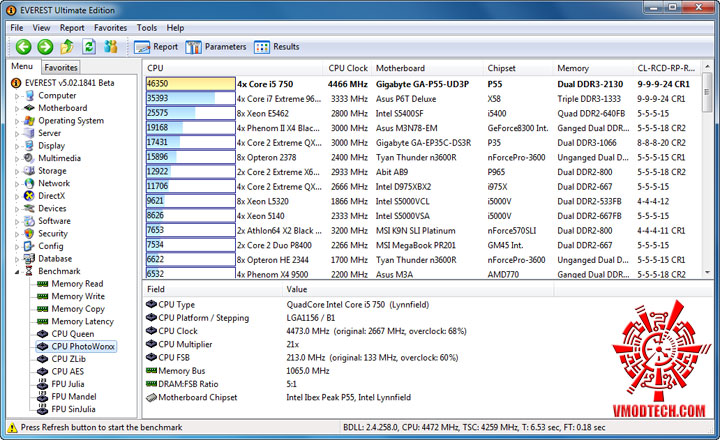Image resolution: width=720 pixels, height=440 pixels.
Task: Click the CPU Clock column header
Action: 348,68
